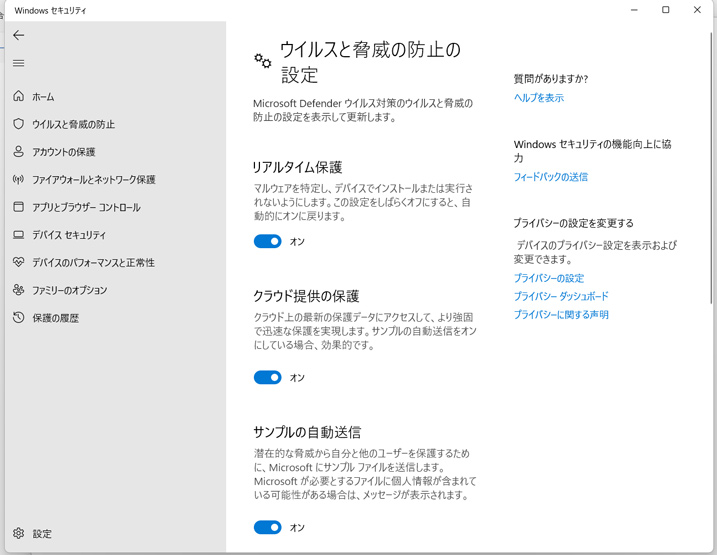Screen dimensions: 717x555
Task: Open ファイアウォールとネットワーク保護 page
Action: (x=94, y=180)
